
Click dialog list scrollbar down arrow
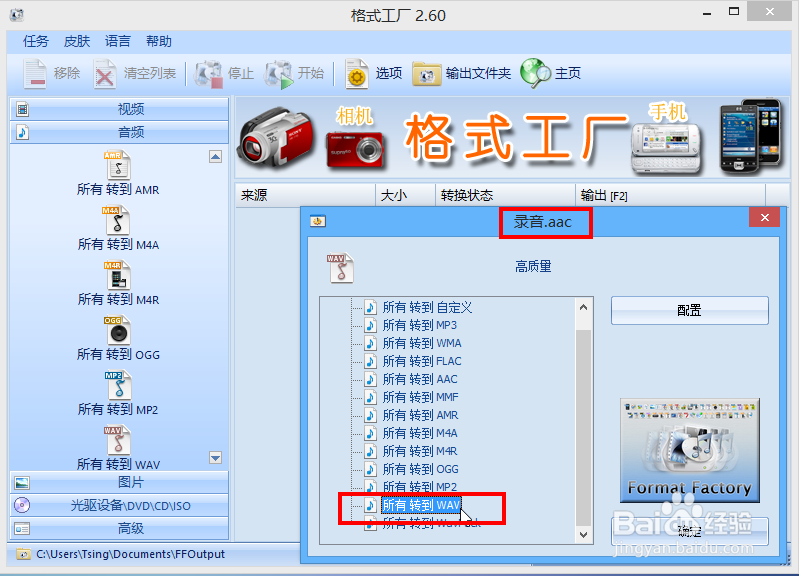point(584,535)
